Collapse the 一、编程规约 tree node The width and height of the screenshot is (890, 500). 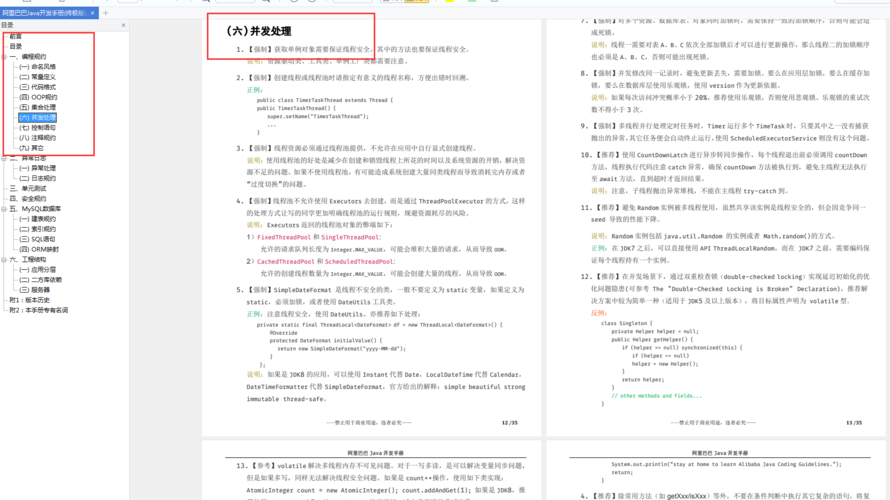pyautogui.click(x=4, y=57)
